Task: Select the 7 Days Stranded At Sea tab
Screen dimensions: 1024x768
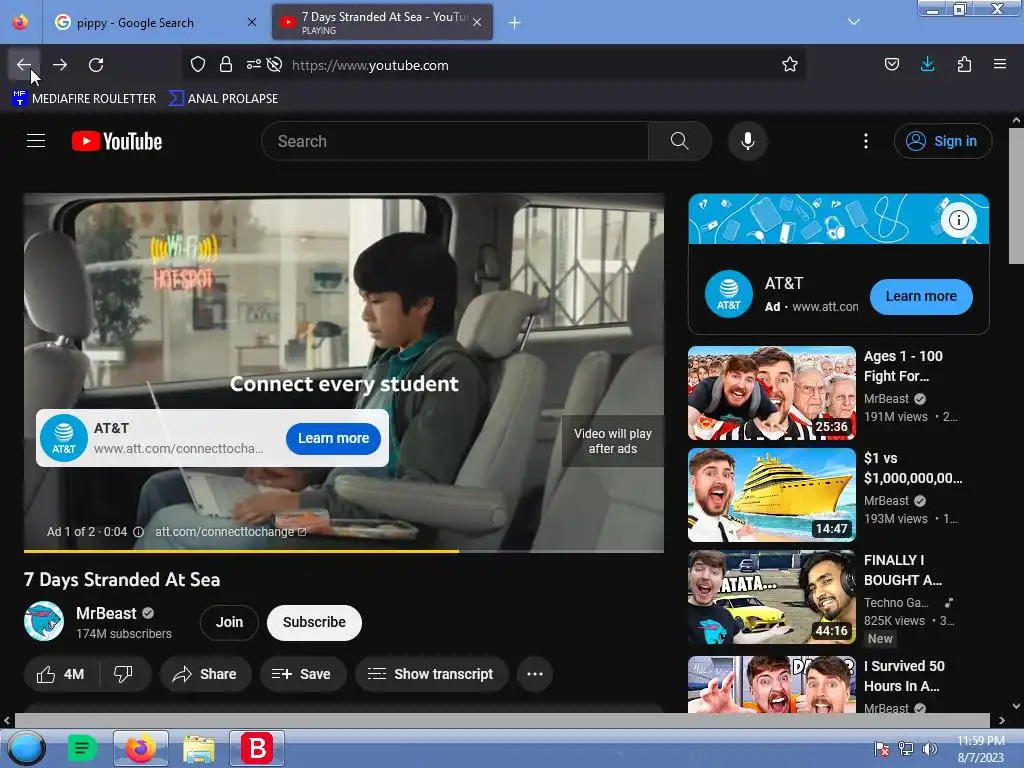Action: (x=382, y=22)
